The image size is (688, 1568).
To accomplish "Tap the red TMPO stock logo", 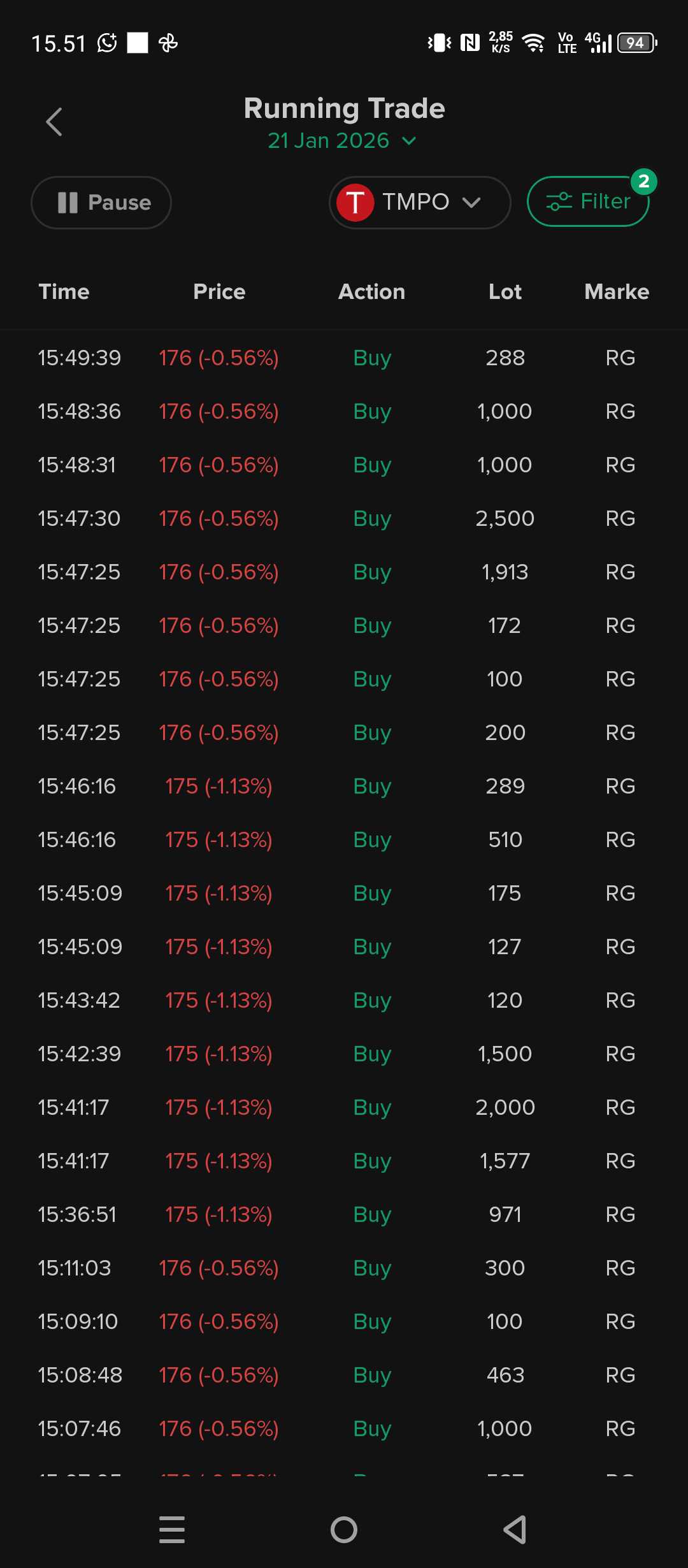I will 355,202.
